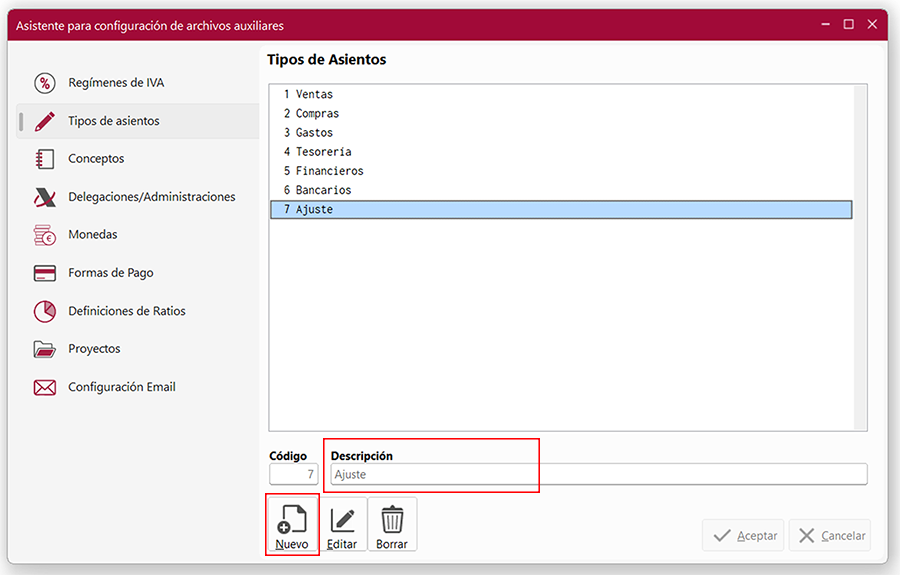Delete entry with Borrar button
900x575 pixels.
click(392, 525)
